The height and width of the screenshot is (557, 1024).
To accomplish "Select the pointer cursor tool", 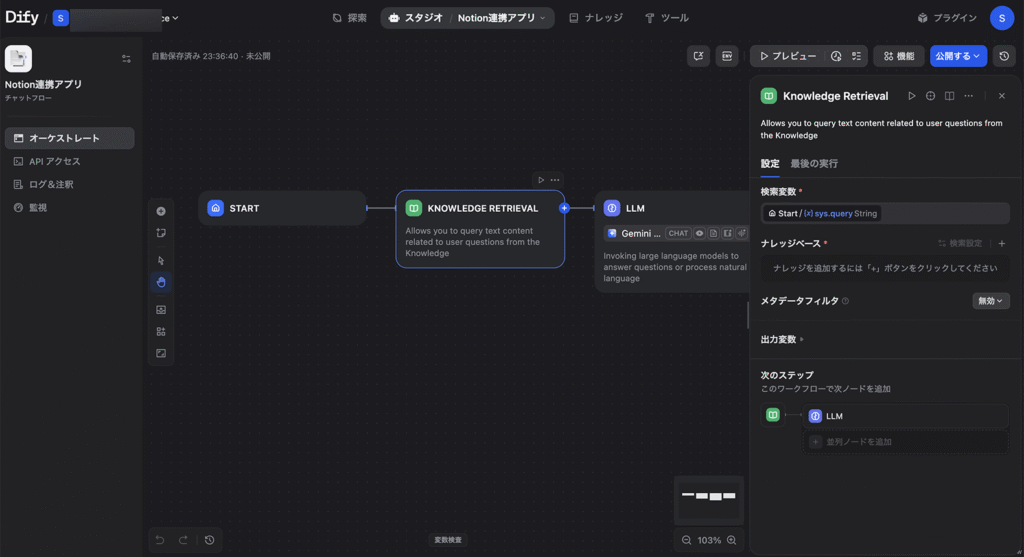I will [x=161, y=260].
